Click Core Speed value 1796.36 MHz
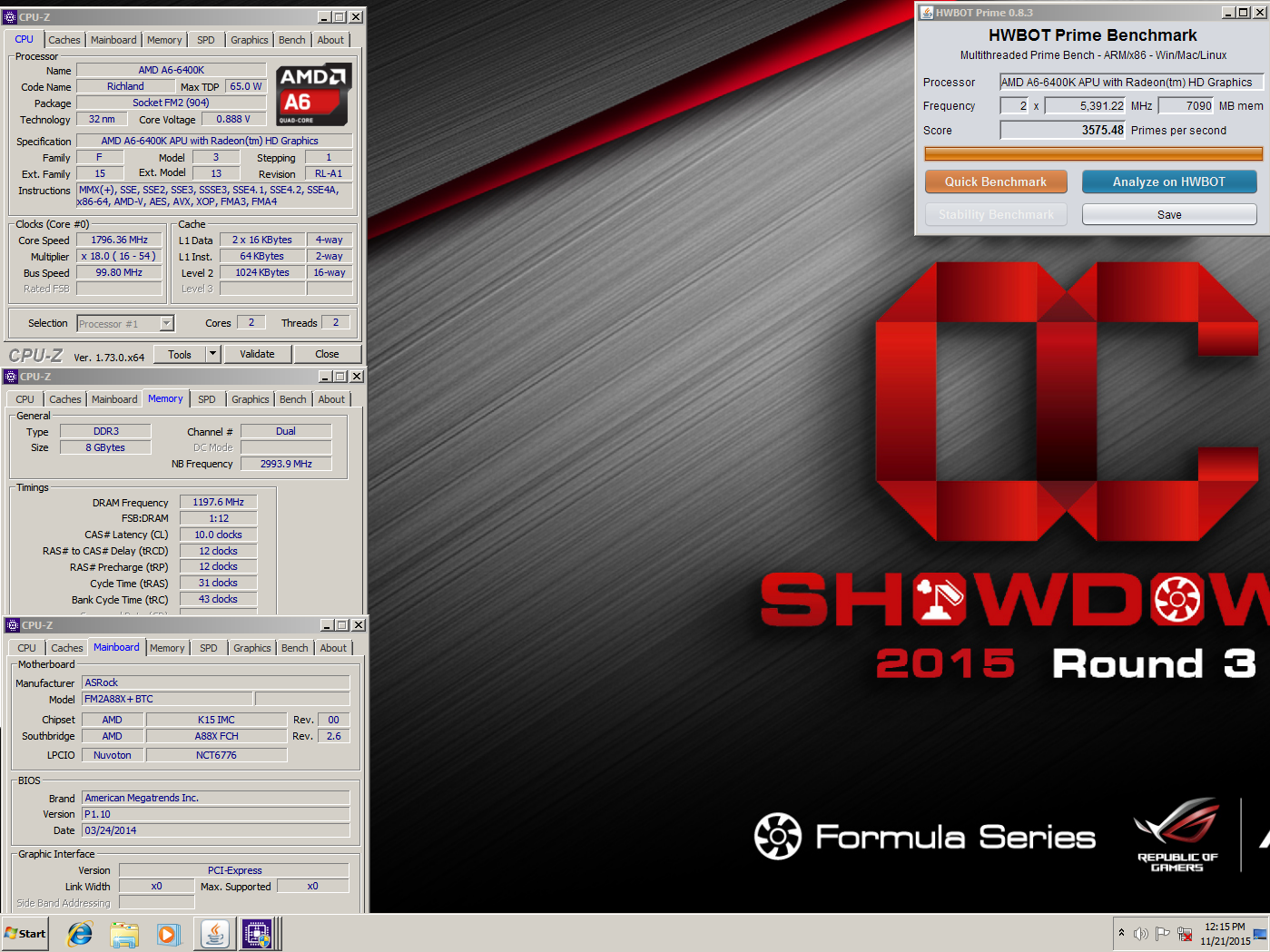This screenshot has height=952, width=1270. (x=119, y=240)
